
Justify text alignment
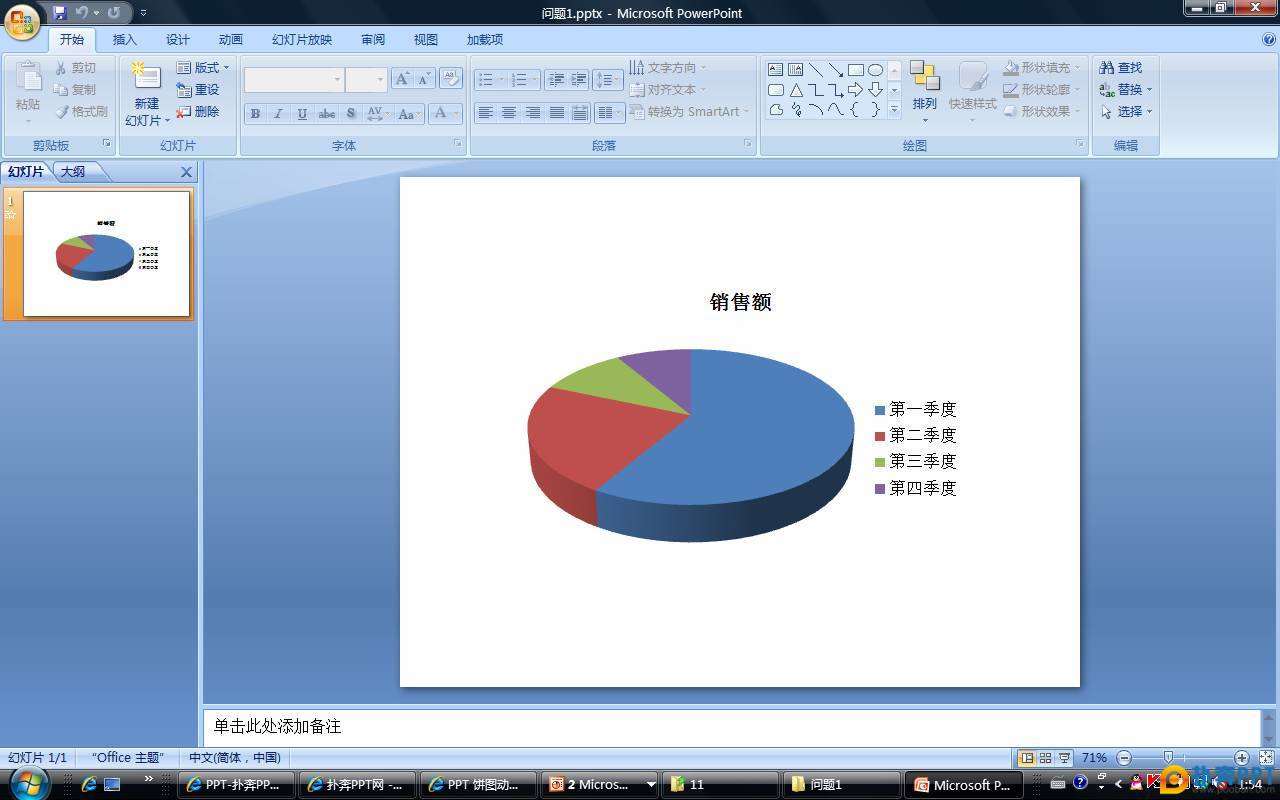[x=557, y=113]
